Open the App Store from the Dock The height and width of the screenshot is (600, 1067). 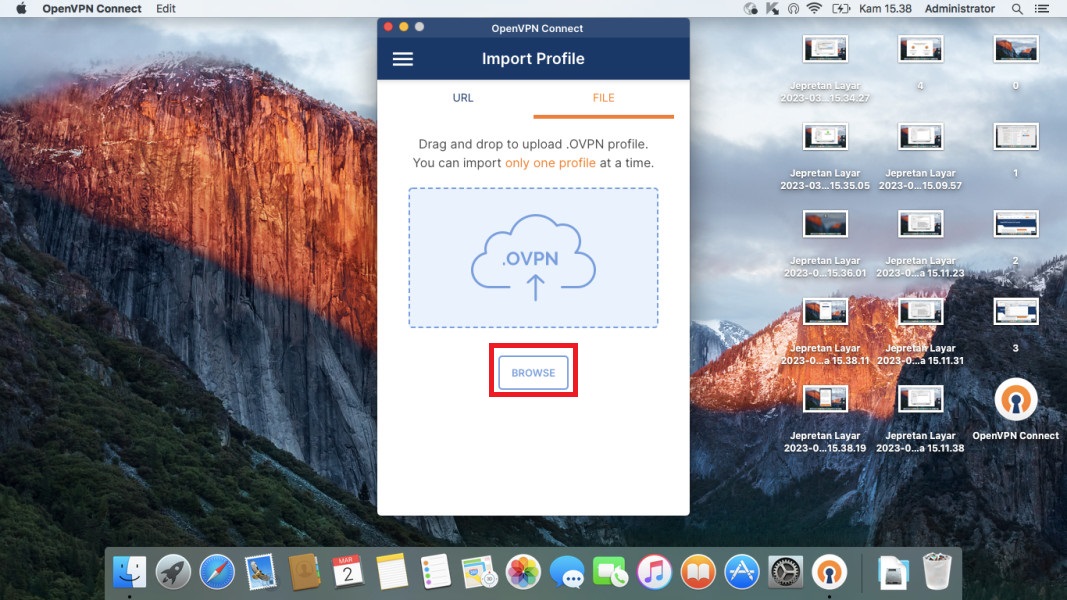pyautogui.click(x=742, y=572)
